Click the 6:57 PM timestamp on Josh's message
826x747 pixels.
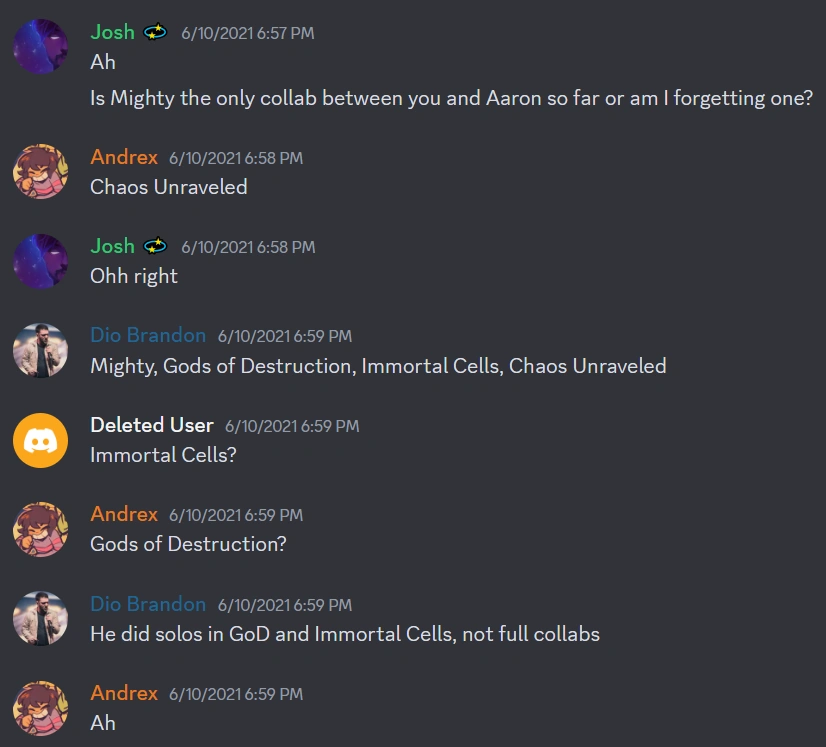click(x=247, y=33)
